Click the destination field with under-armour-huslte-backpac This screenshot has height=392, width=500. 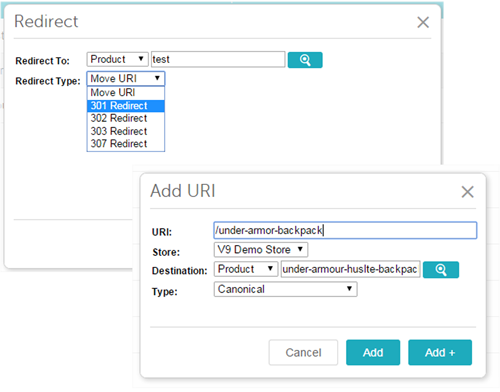350,269
